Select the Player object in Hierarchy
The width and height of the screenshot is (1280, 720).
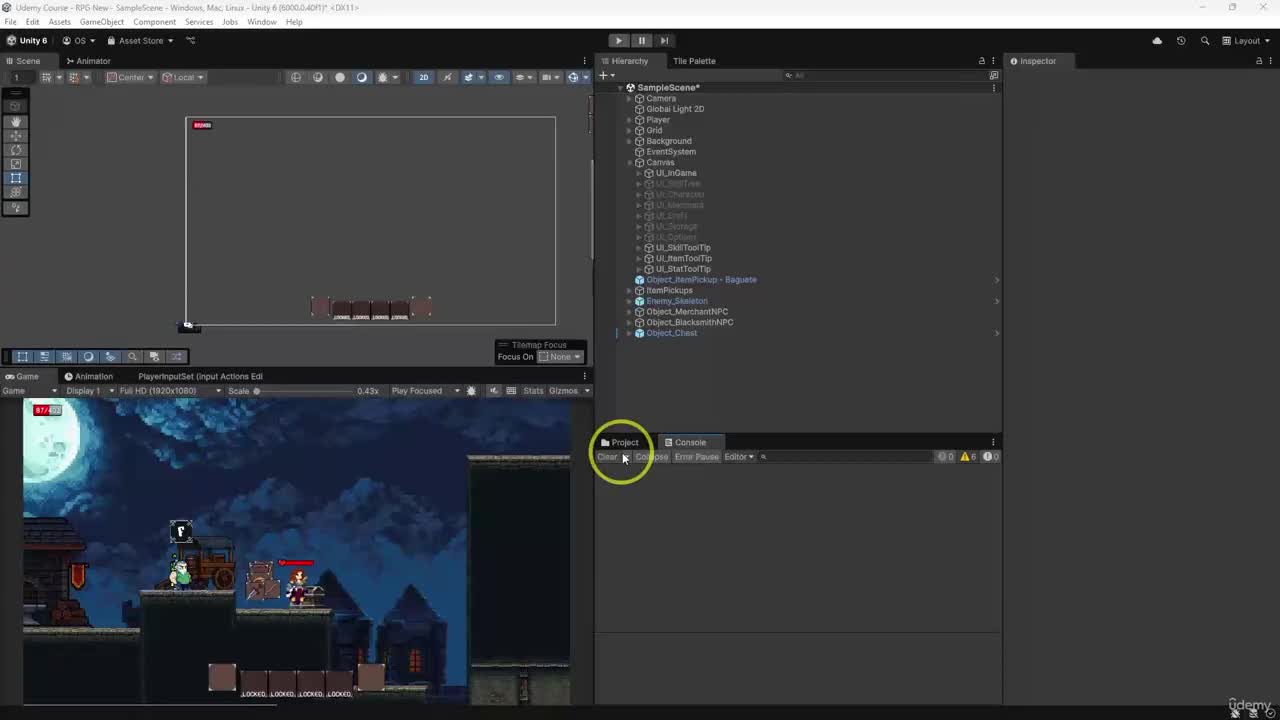click(658, 120)
